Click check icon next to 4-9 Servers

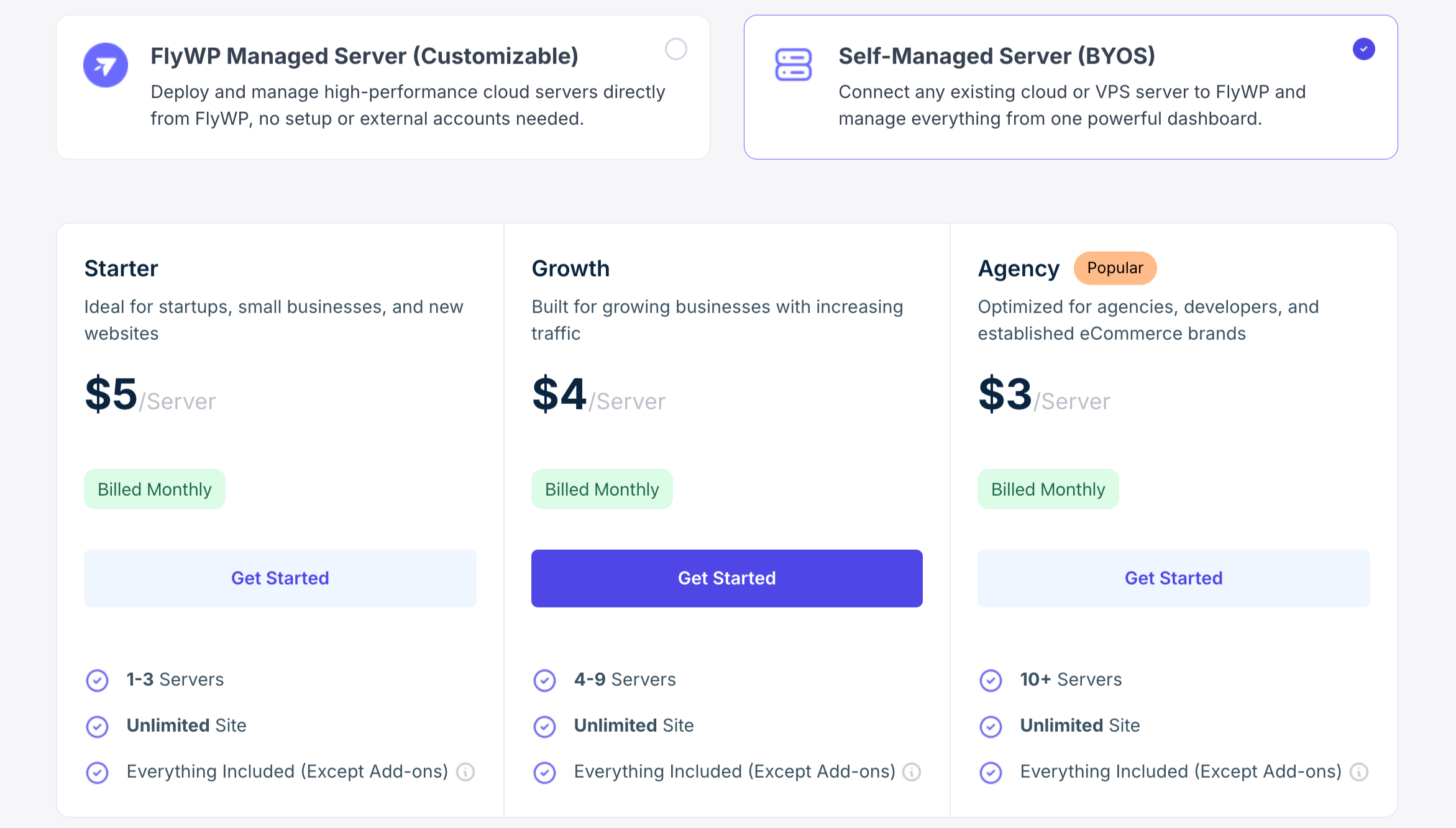(544, 680)
